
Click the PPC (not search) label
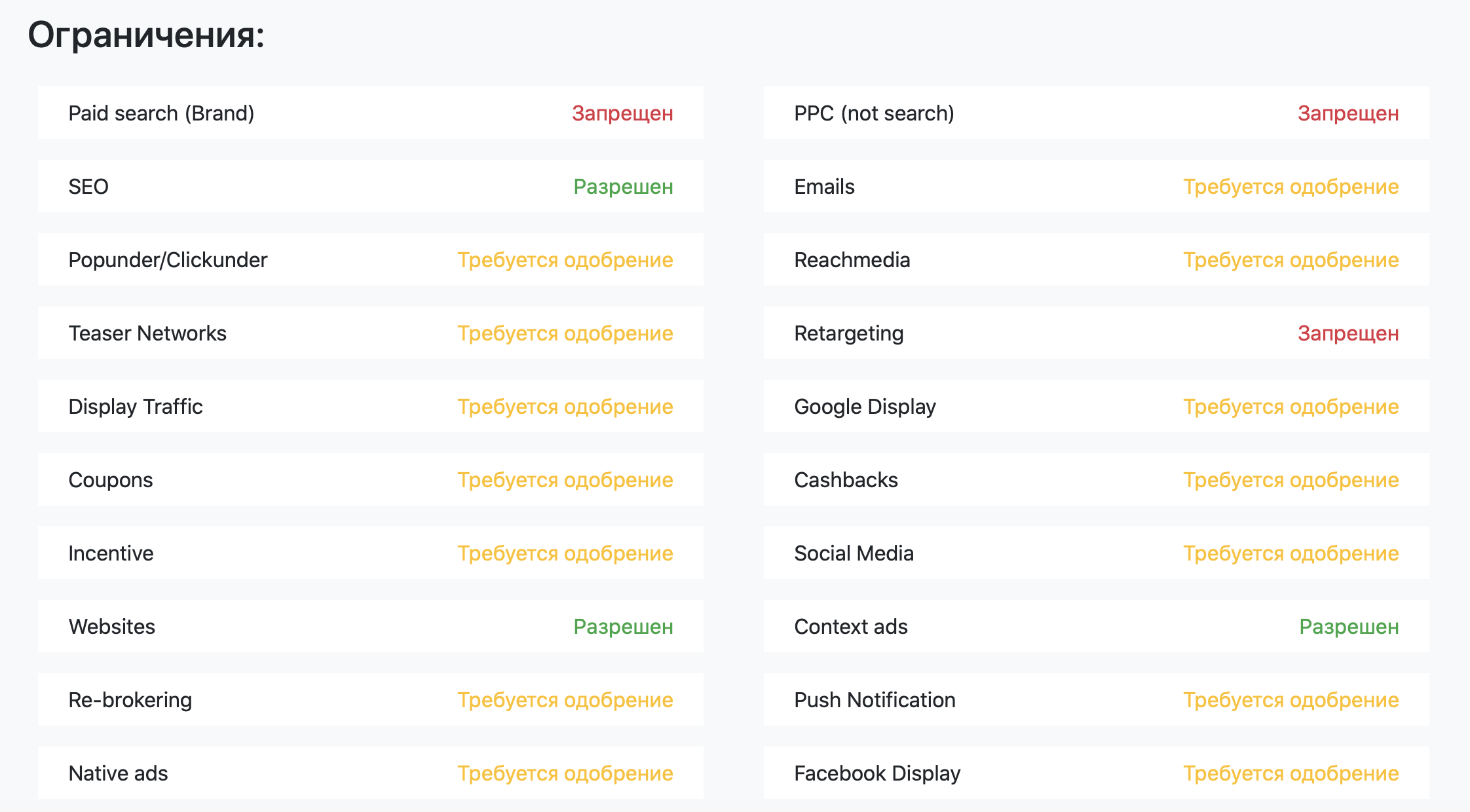(874, 113)
